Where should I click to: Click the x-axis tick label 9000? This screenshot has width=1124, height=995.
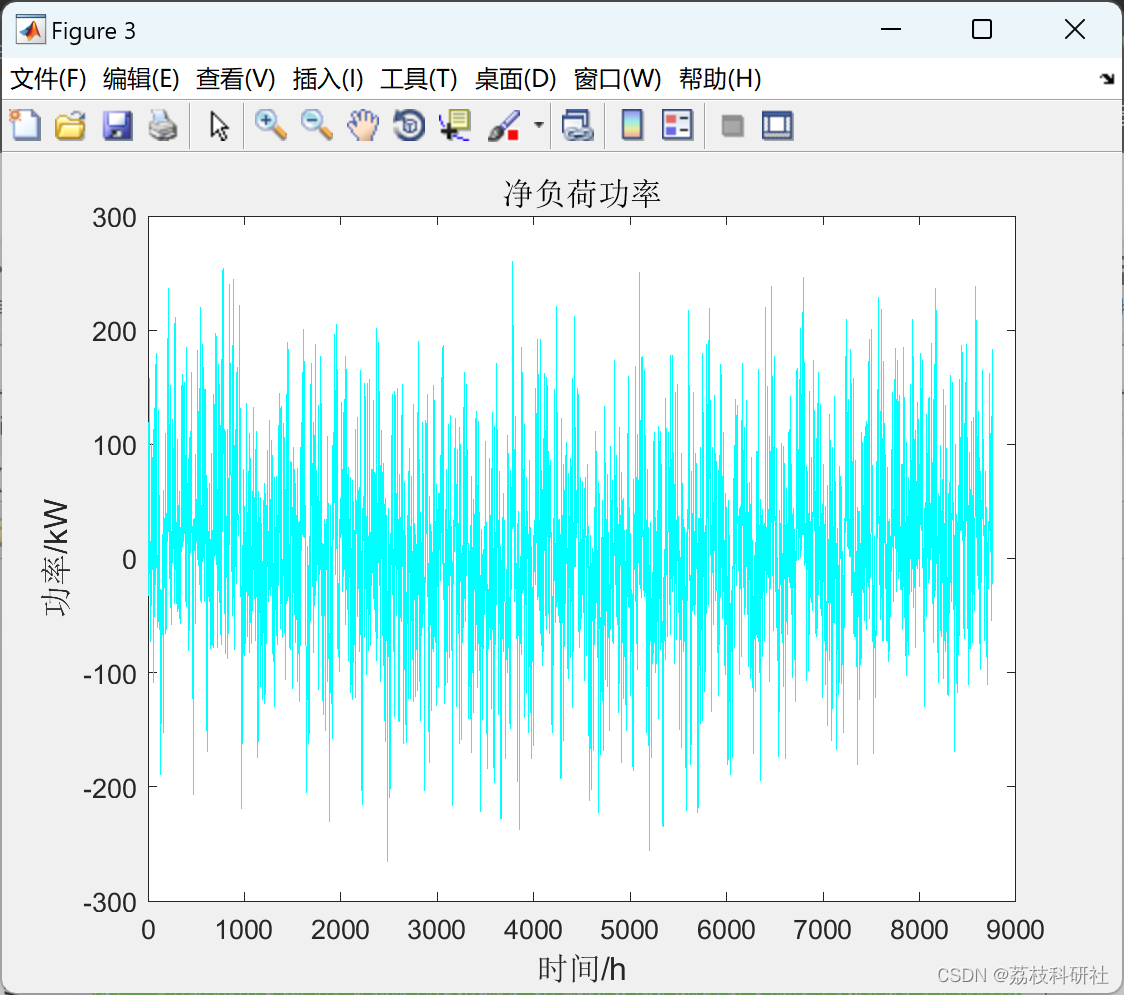point(1015,930)
